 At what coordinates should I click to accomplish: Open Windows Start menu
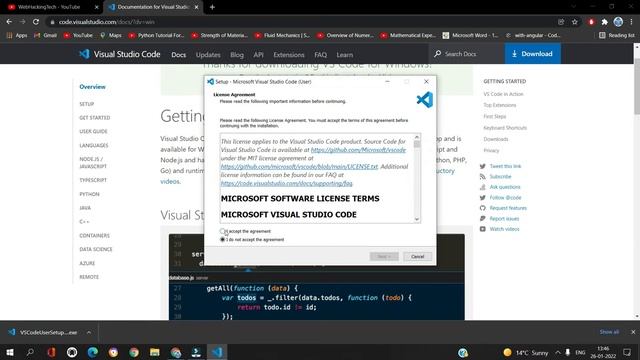9,352
